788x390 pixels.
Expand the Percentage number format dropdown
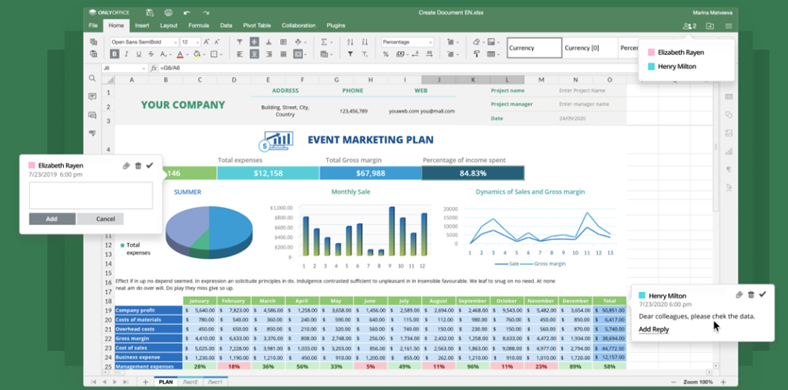(x=407, y=42)
